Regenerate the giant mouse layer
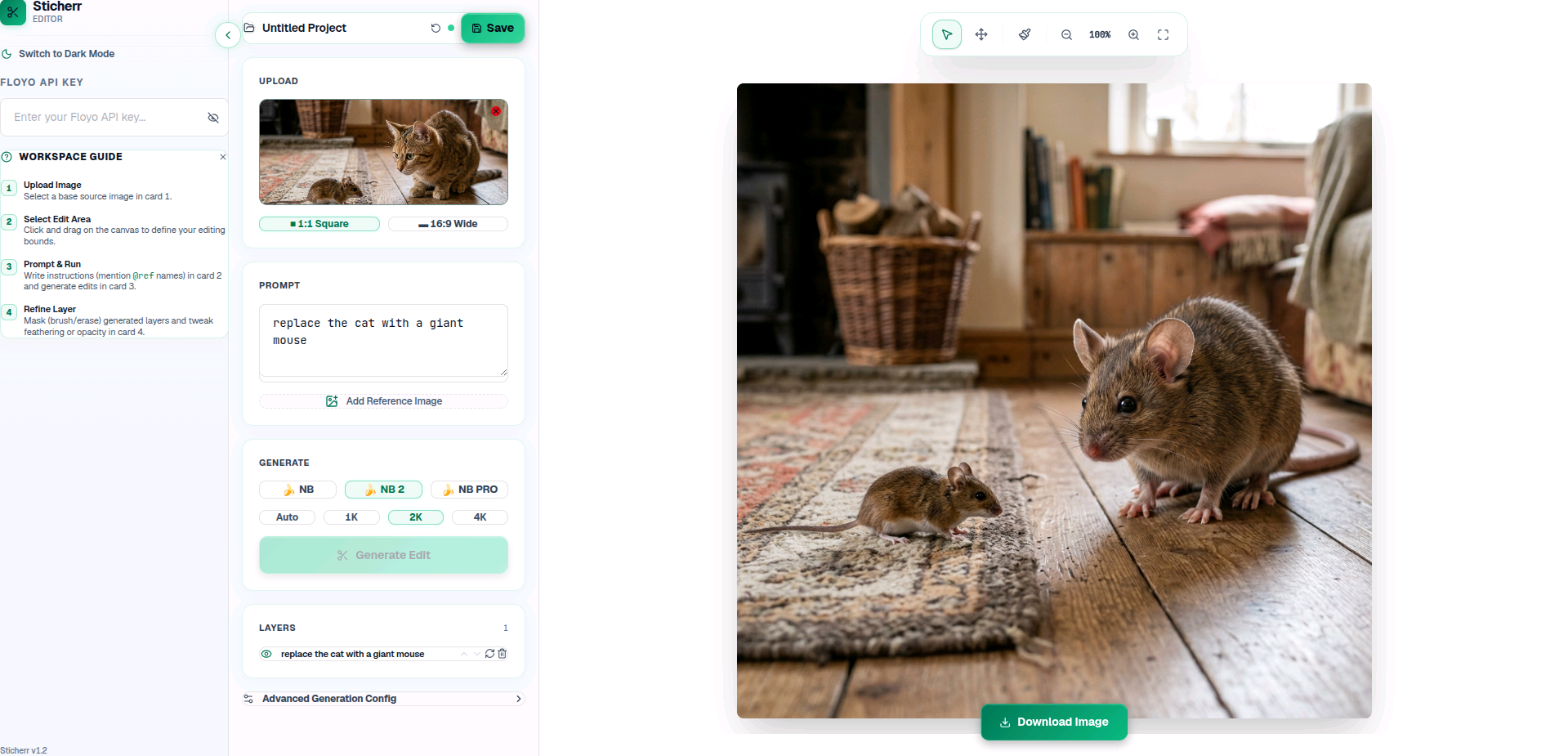 489,654
